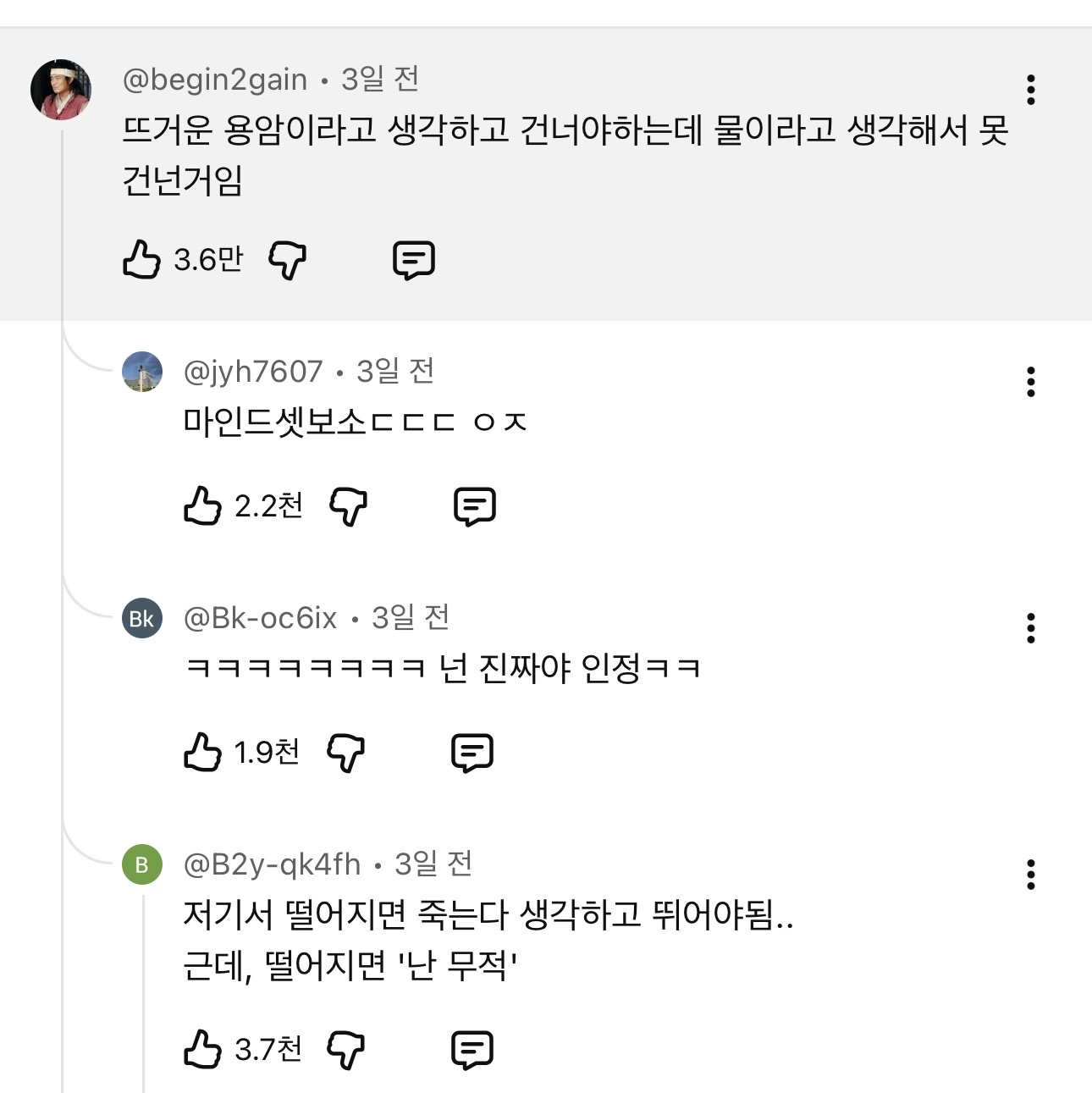
Task: Like the @begin2gain comment
Action: click(141, 259)
